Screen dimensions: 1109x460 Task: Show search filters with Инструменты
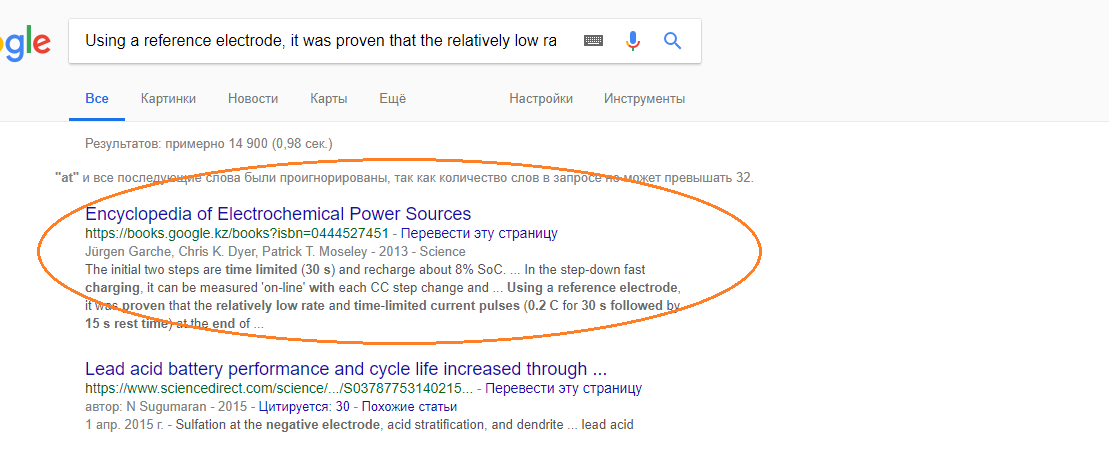[x=644, y=99]
